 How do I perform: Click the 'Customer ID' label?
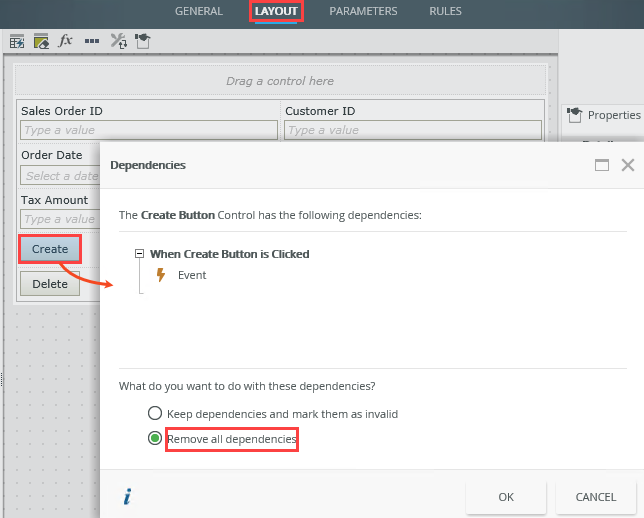point(320,111)
